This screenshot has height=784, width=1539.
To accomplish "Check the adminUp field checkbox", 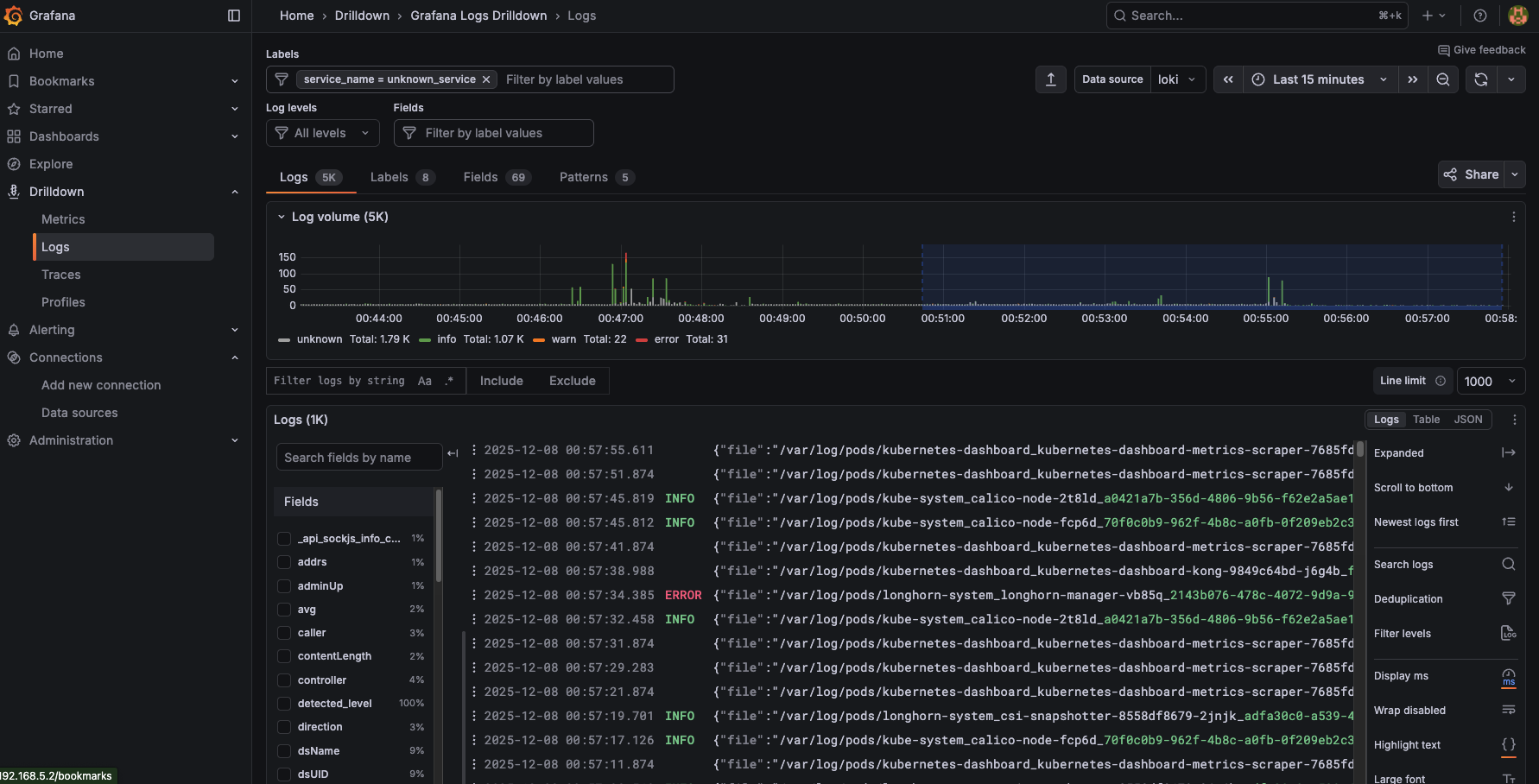I will 284,586.
